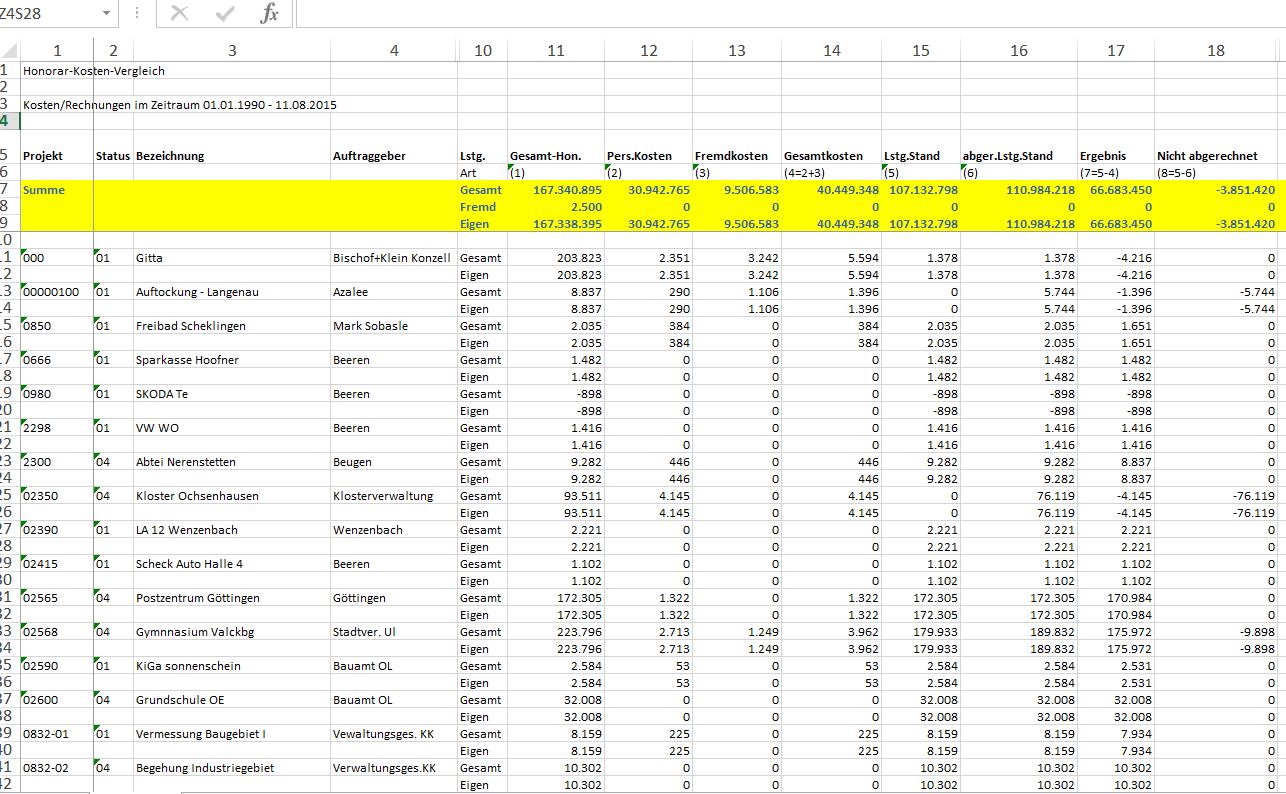Click inside the Name Box showing Z4S28
The width and height of the screenshot is (1286, 794).
click(48, 14)
